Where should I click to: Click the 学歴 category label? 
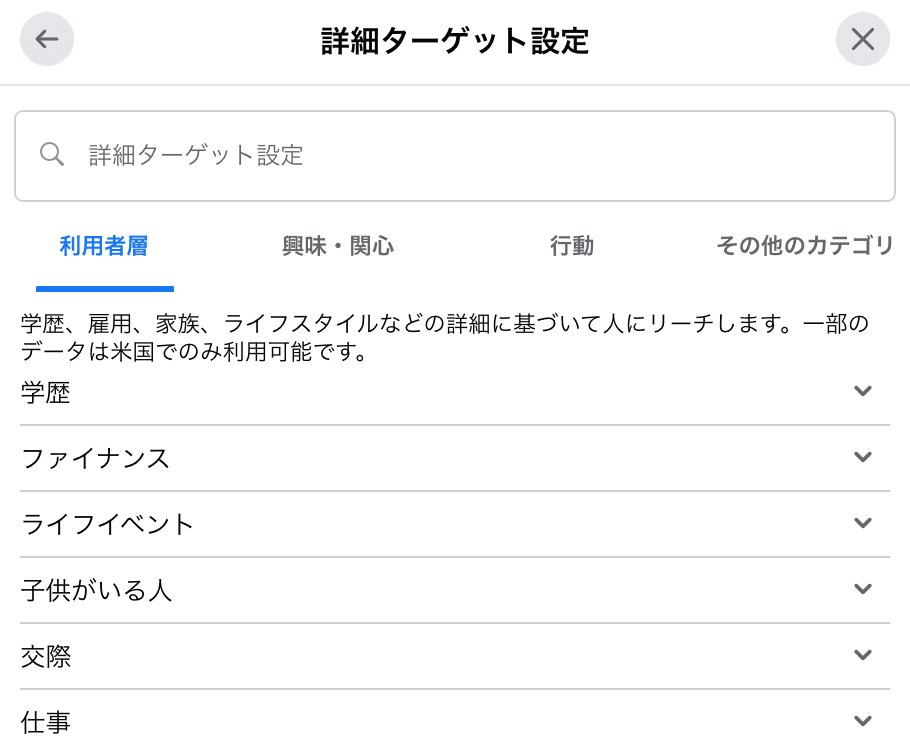point(46,393)
